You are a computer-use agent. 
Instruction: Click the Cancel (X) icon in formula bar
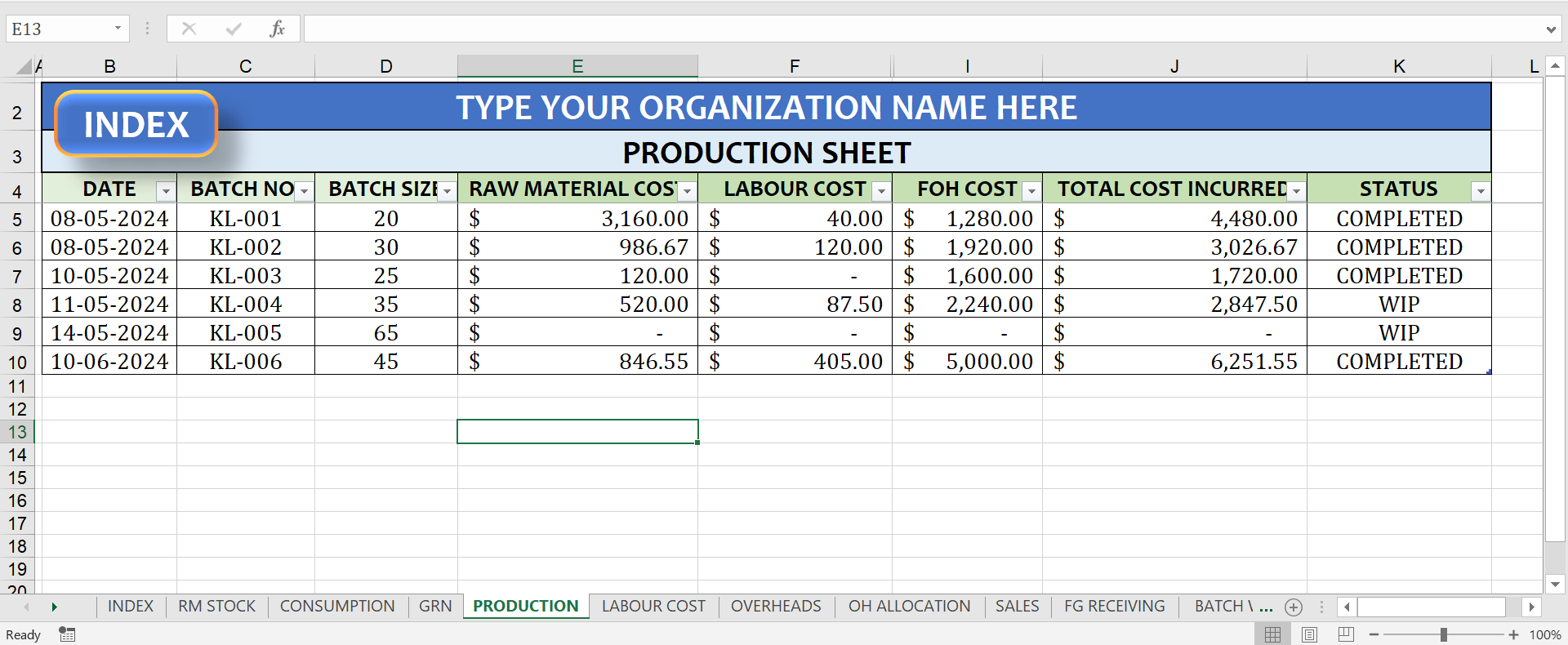189,29
